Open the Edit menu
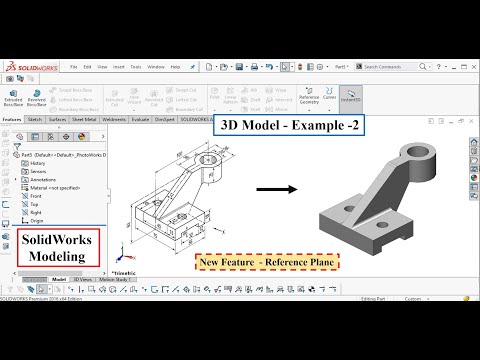This screenshot has height=360, width=480. (87, 67)
